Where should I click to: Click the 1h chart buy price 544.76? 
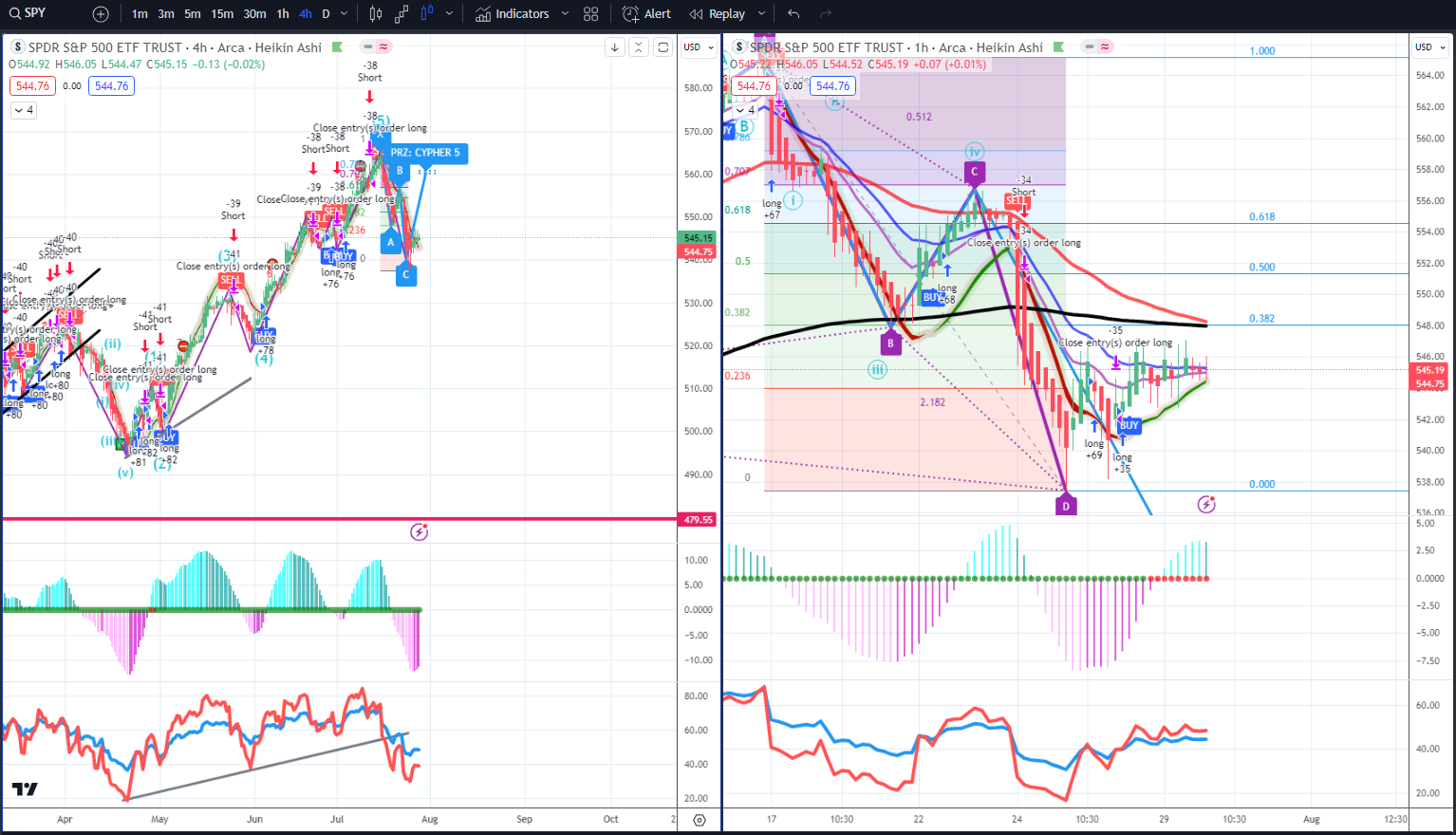832,86
